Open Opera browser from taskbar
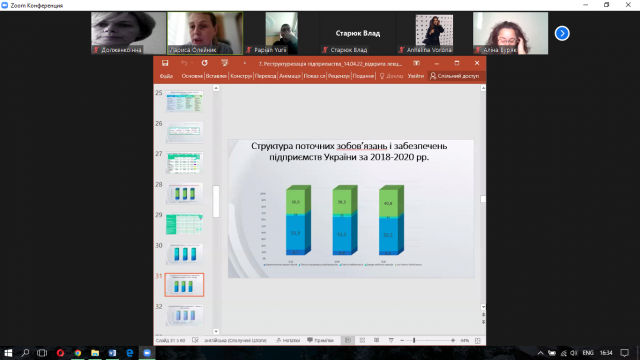Viewport: 640px width, 360px height. [60, 353]
